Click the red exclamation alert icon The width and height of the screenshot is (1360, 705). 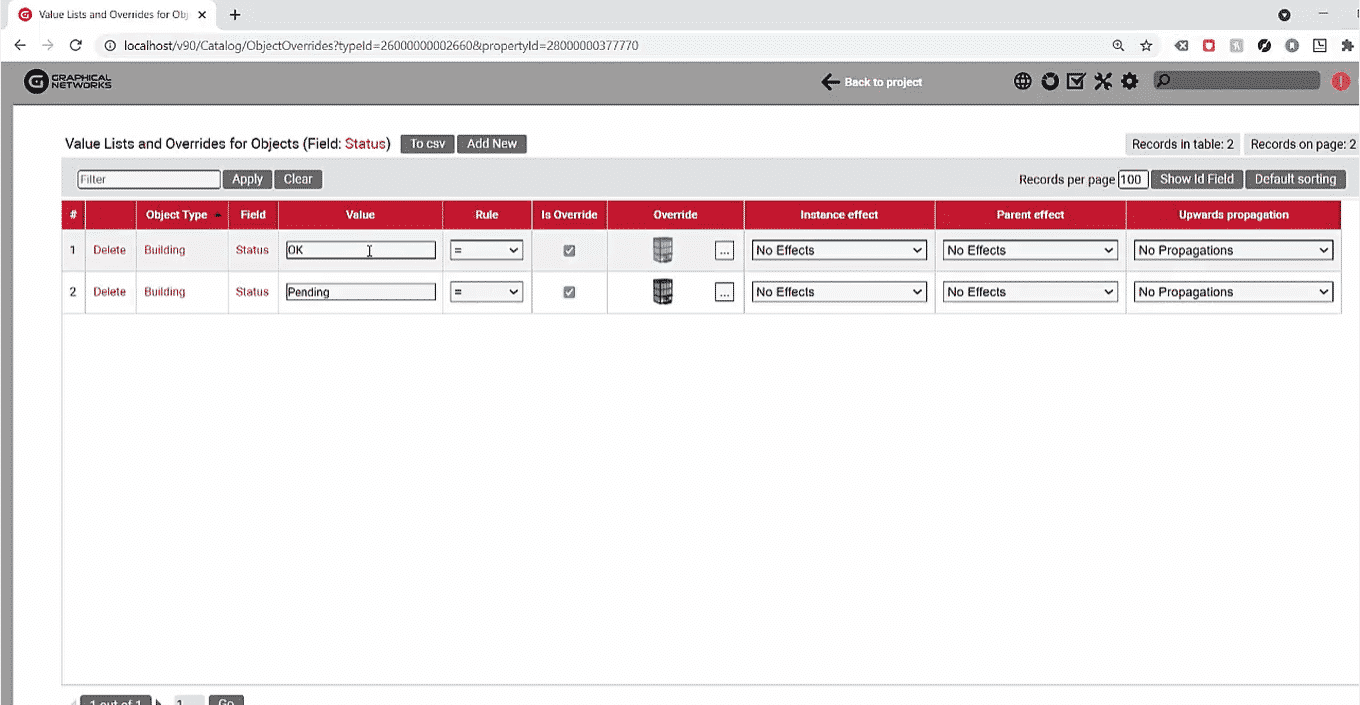(1341, 82)
